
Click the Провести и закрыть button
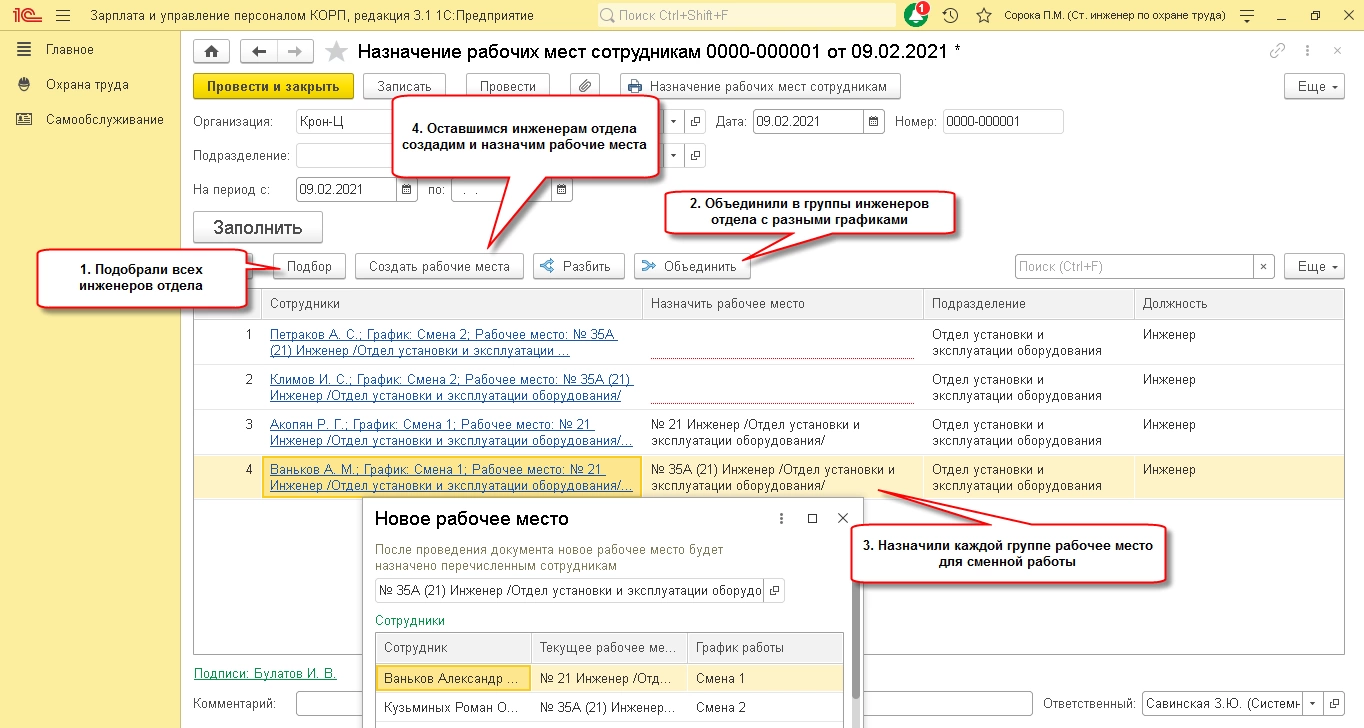coord(273,86)
